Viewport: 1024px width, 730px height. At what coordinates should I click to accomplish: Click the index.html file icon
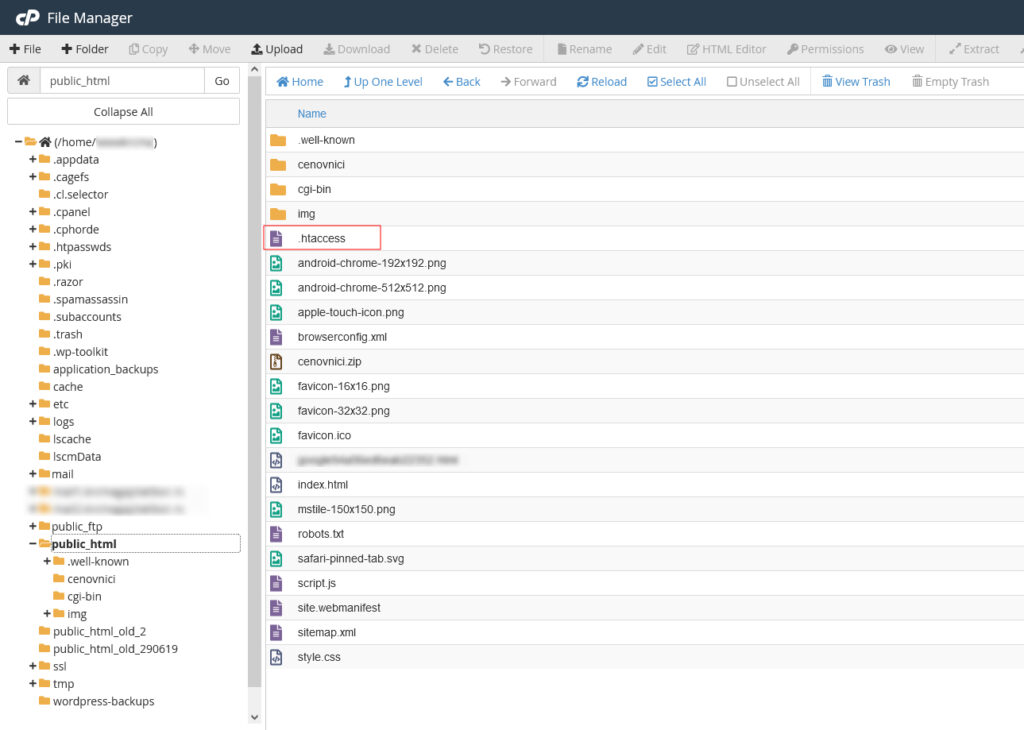point(278,484)
